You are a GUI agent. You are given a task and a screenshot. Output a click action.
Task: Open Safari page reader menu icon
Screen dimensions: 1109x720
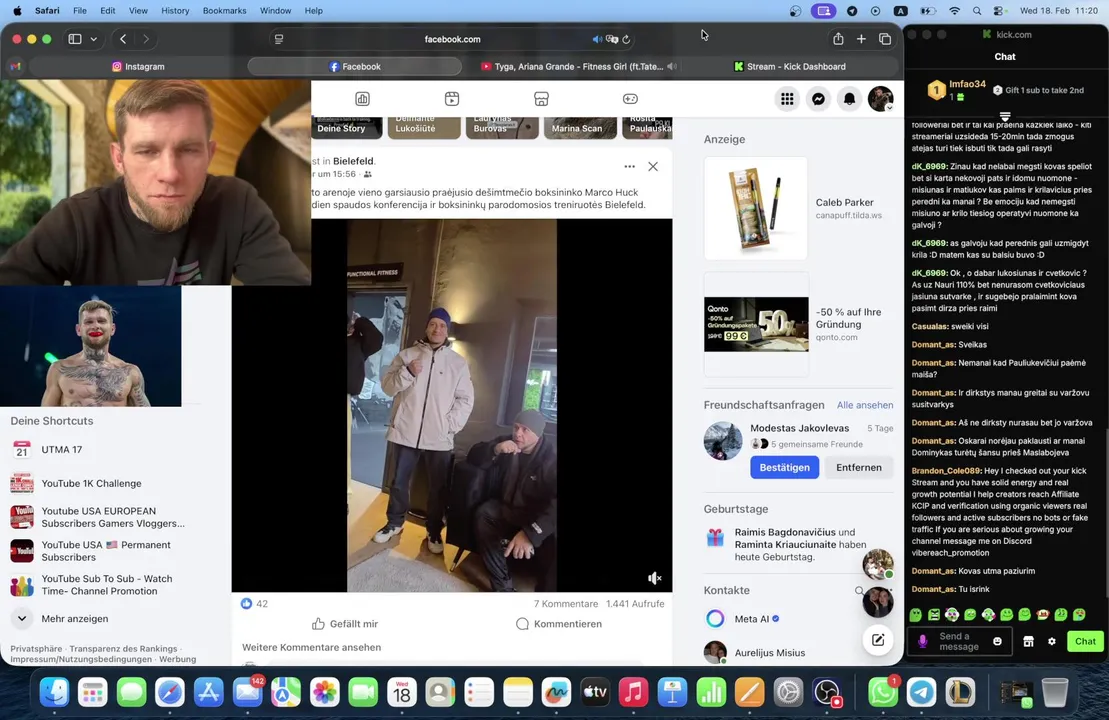[279, 40]
